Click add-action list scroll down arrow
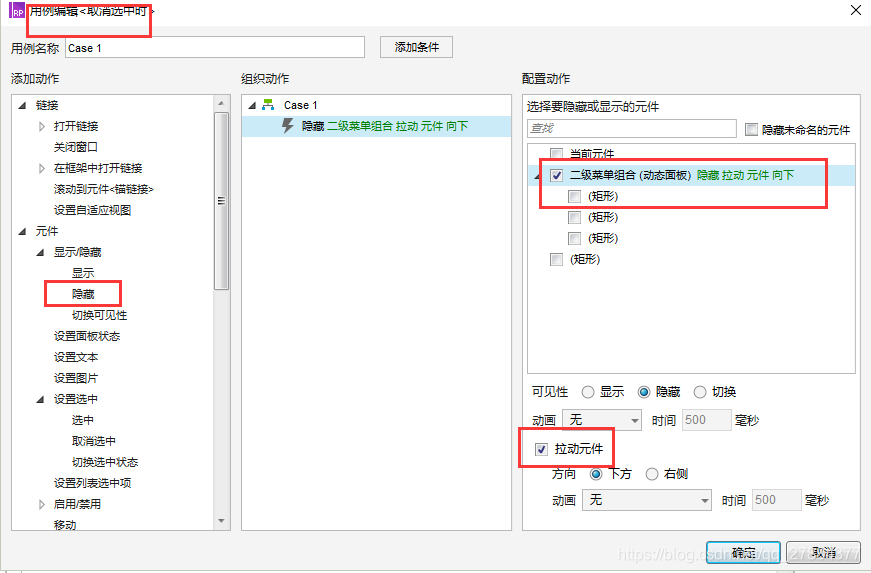The image size is (871, 573). tap(222, 521)
